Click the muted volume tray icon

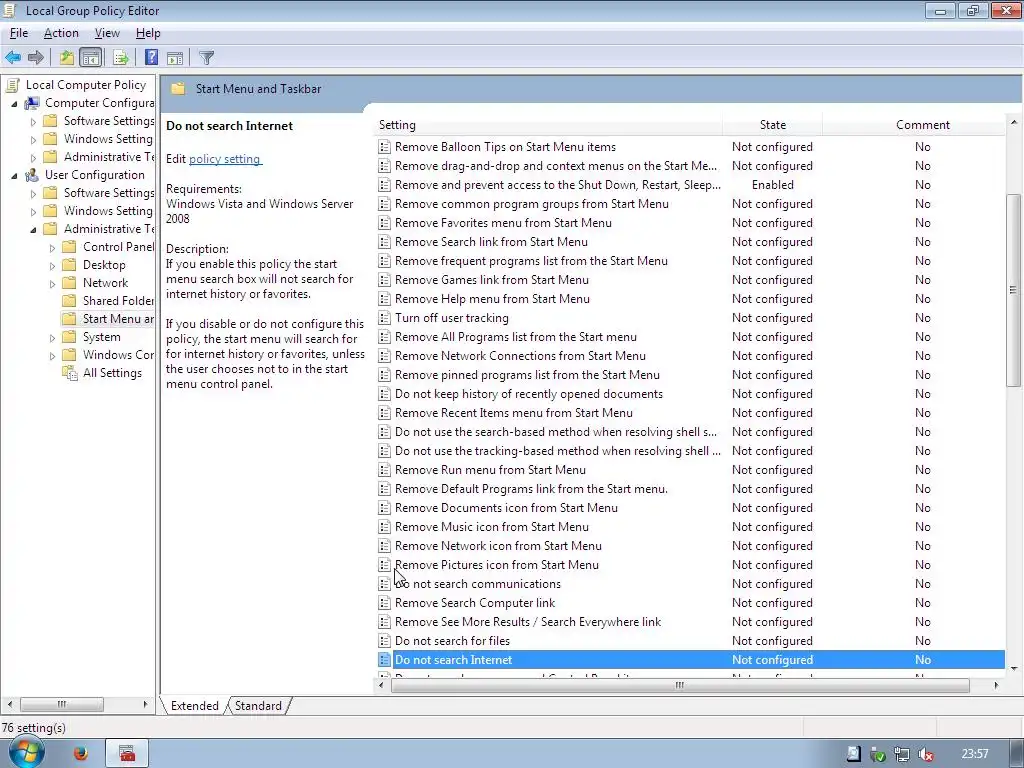[x=925, y=755]
